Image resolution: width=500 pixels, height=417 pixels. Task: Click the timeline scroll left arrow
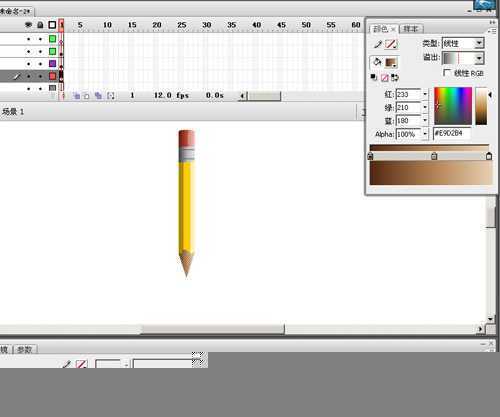click(242, 96)
